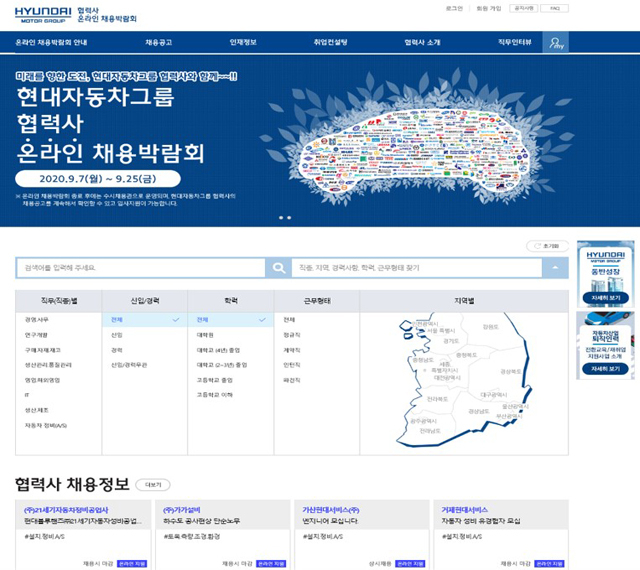Image resolution: width=640 pixels, height=570 pixels.
Task: Select 생산제조 job category
Action: [36, 410]
